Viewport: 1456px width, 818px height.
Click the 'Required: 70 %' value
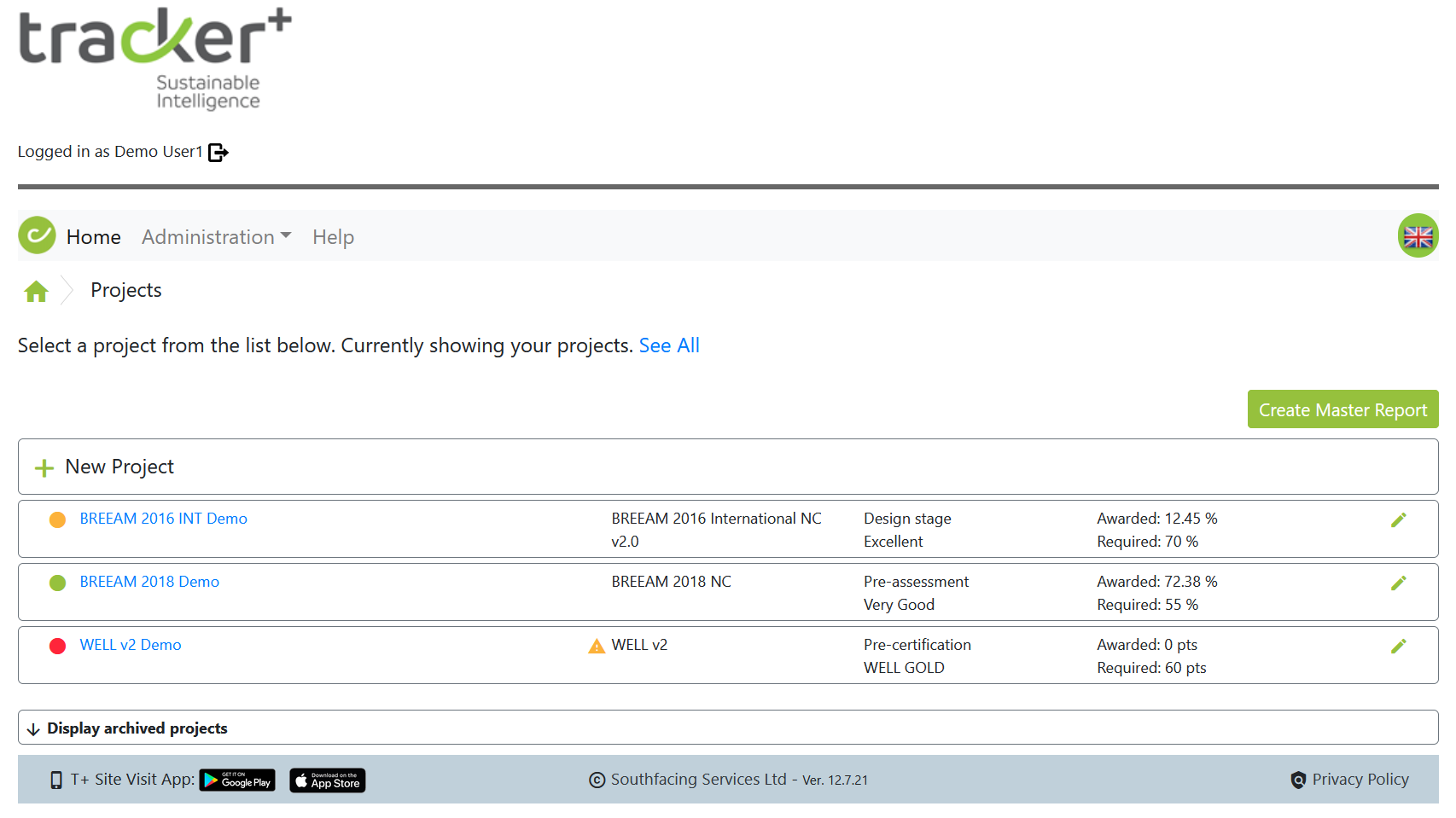coord(1148,542)
